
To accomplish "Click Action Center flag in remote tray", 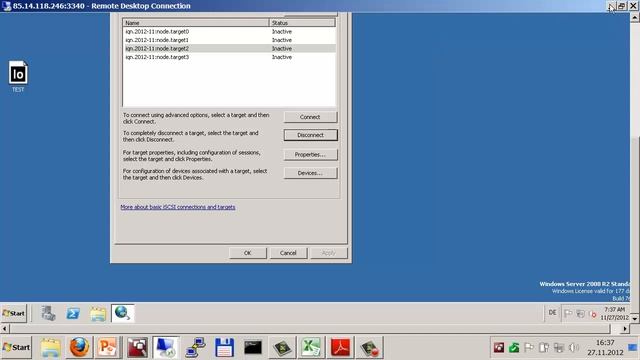I will [x=568, y=313].
